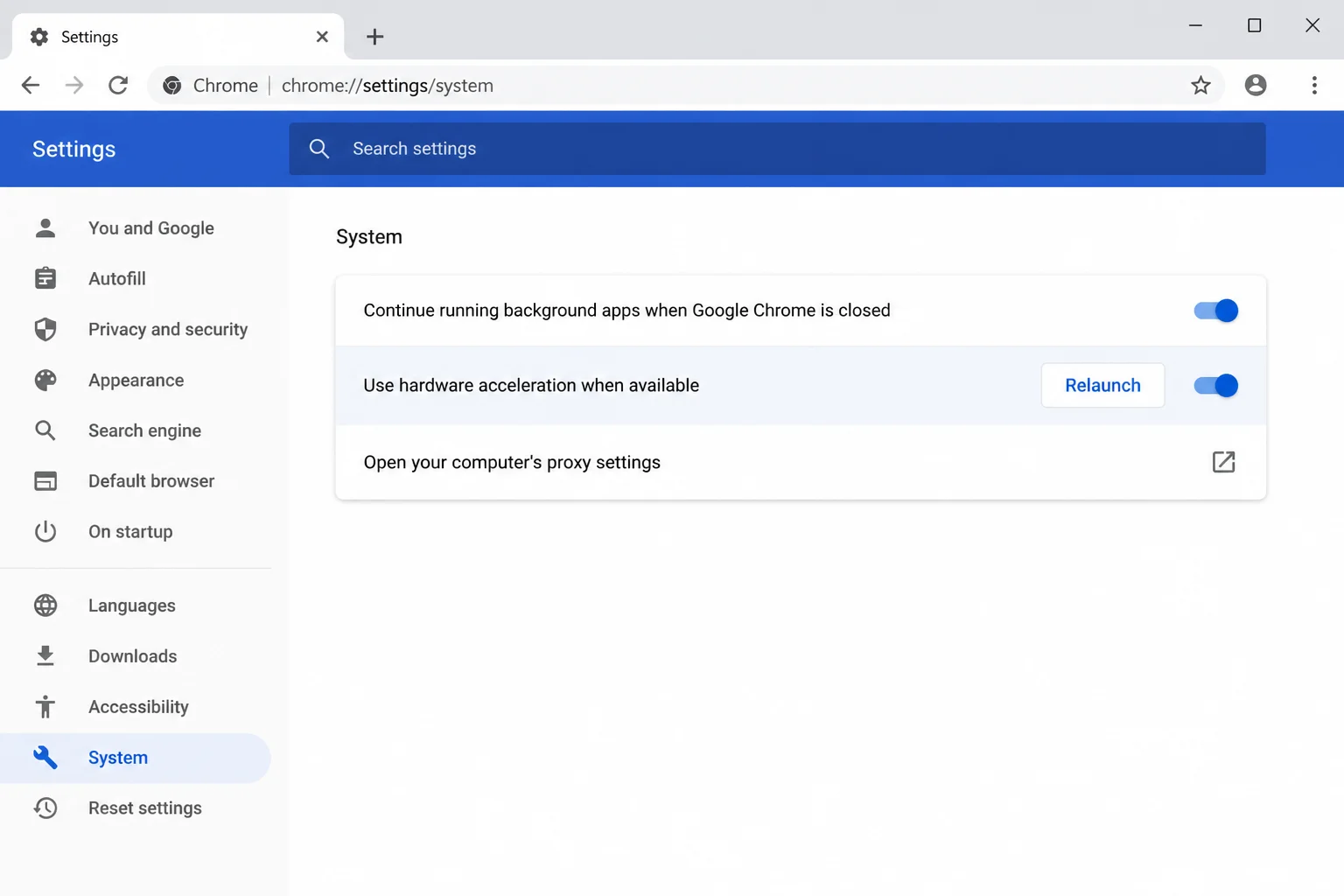Click the Relaunch button
This screenshot has height=896, width=1344.
[1102, 386]
